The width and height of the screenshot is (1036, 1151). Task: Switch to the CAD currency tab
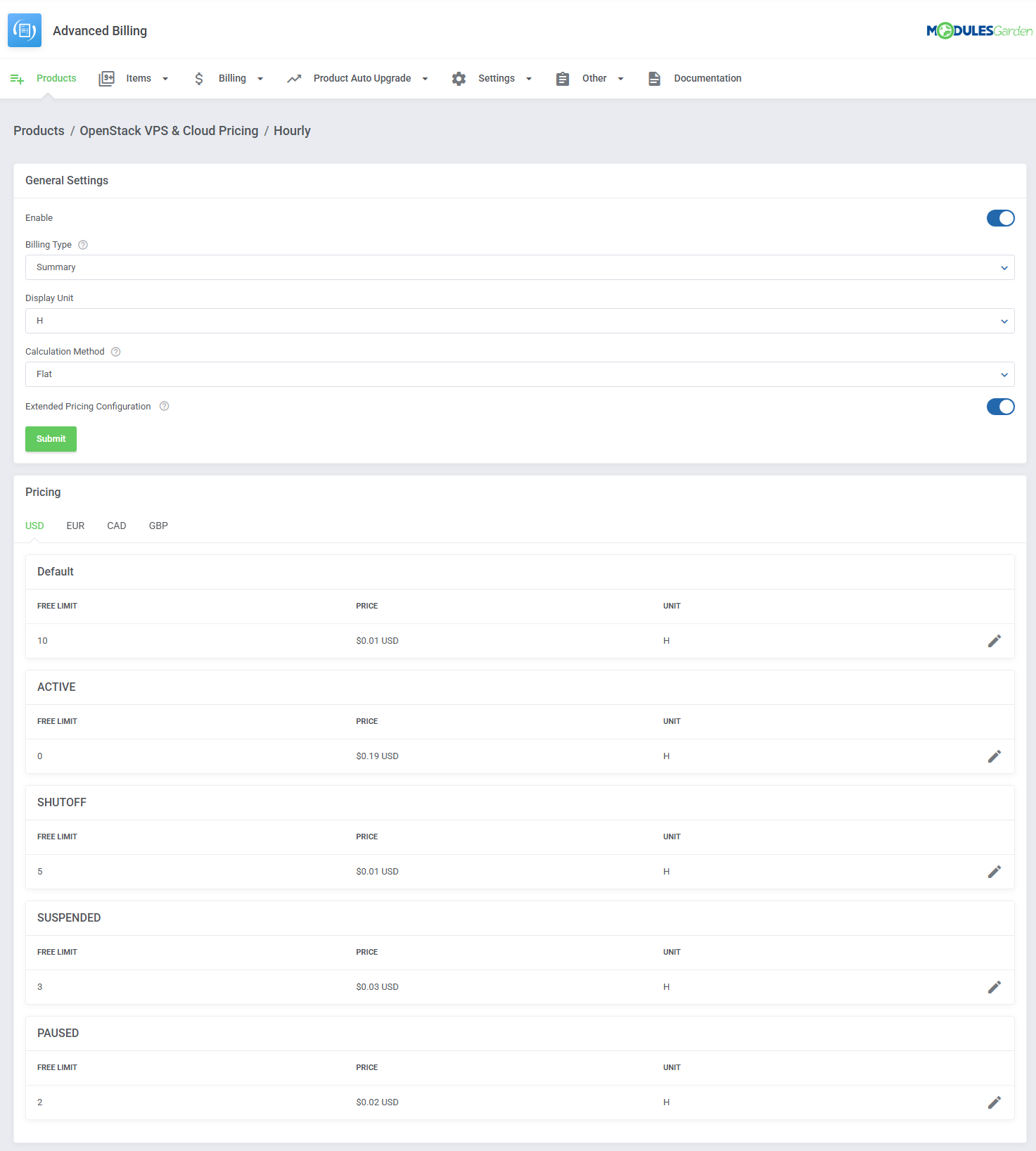(x=117, y=526)
